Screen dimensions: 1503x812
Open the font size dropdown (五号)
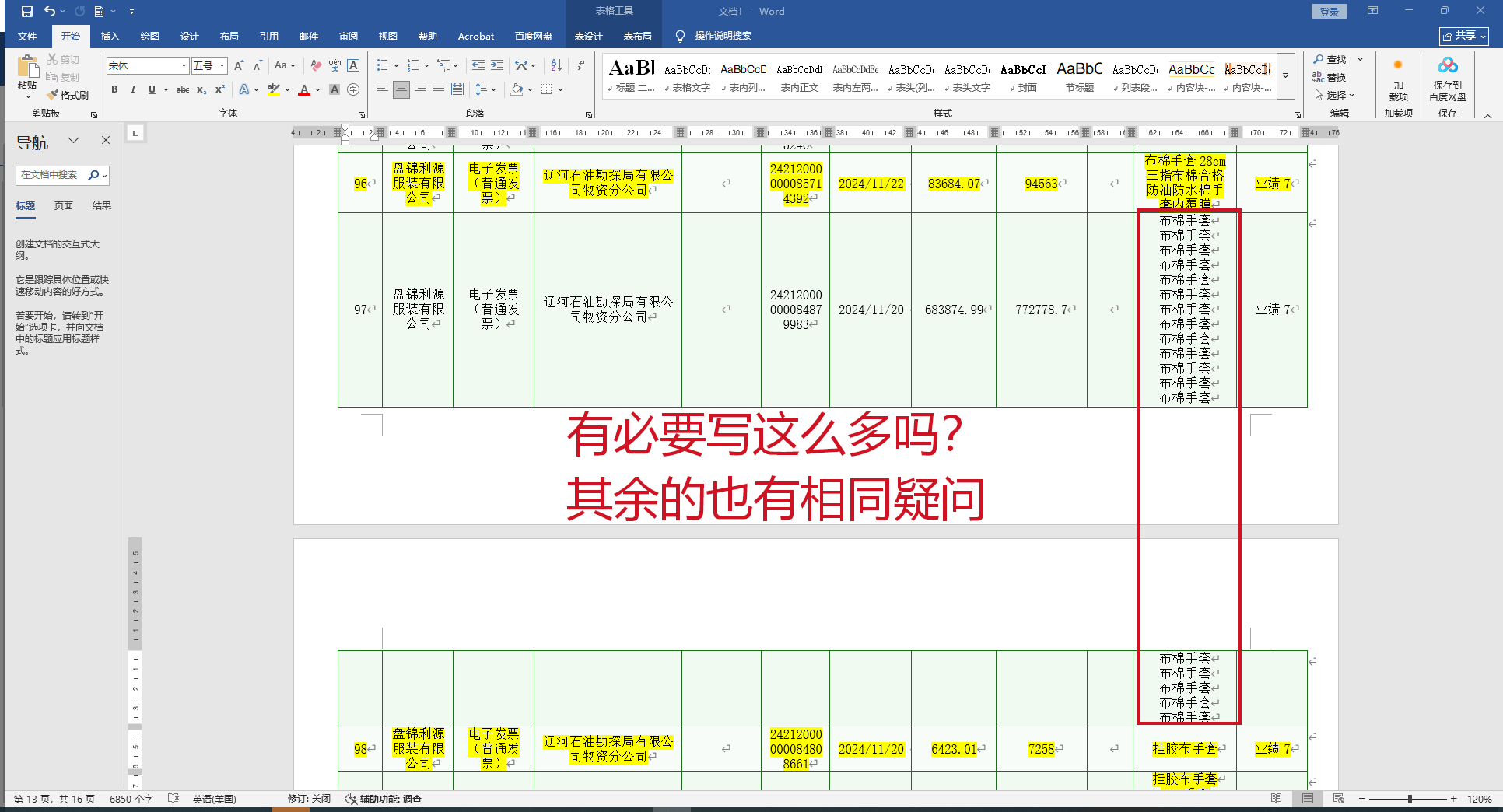(x=222, y=66)
